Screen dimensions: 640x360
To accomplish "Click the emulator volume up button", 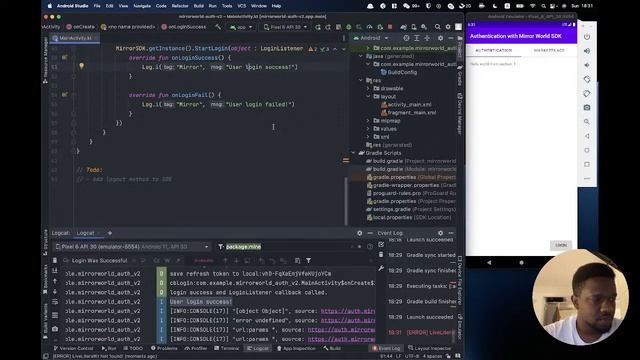I will pyautogui.click(x=587, y=51).
